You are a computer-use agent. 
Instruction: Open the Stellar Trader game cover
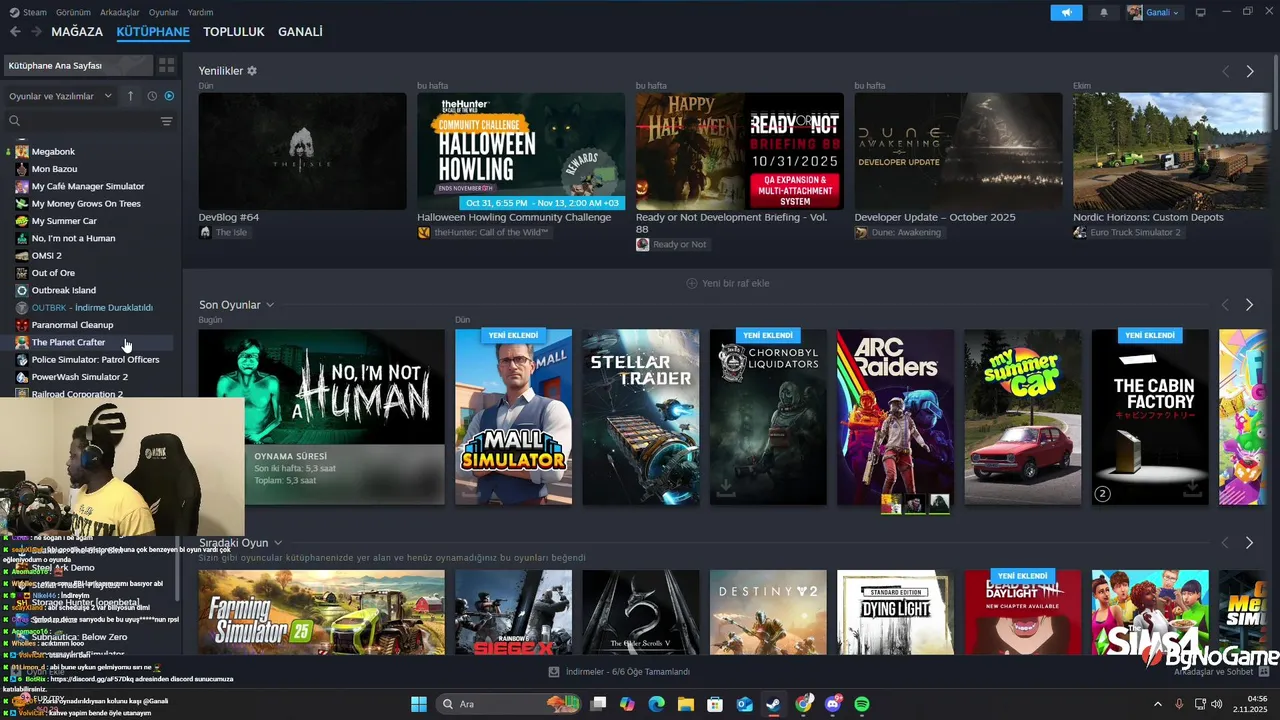pos(641,417)
